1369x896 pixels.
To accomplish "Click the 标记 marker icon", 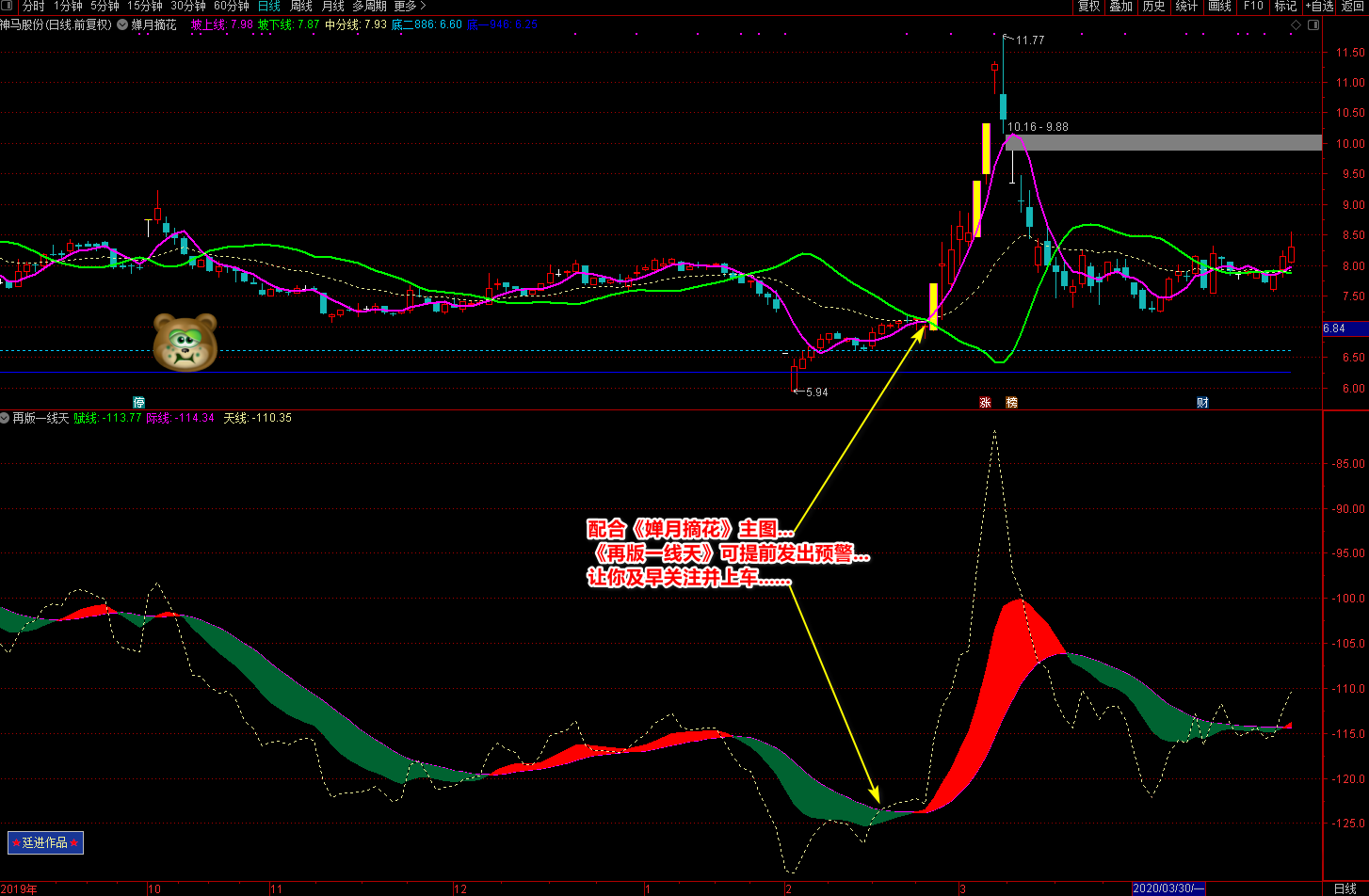I will point(1284,7).
